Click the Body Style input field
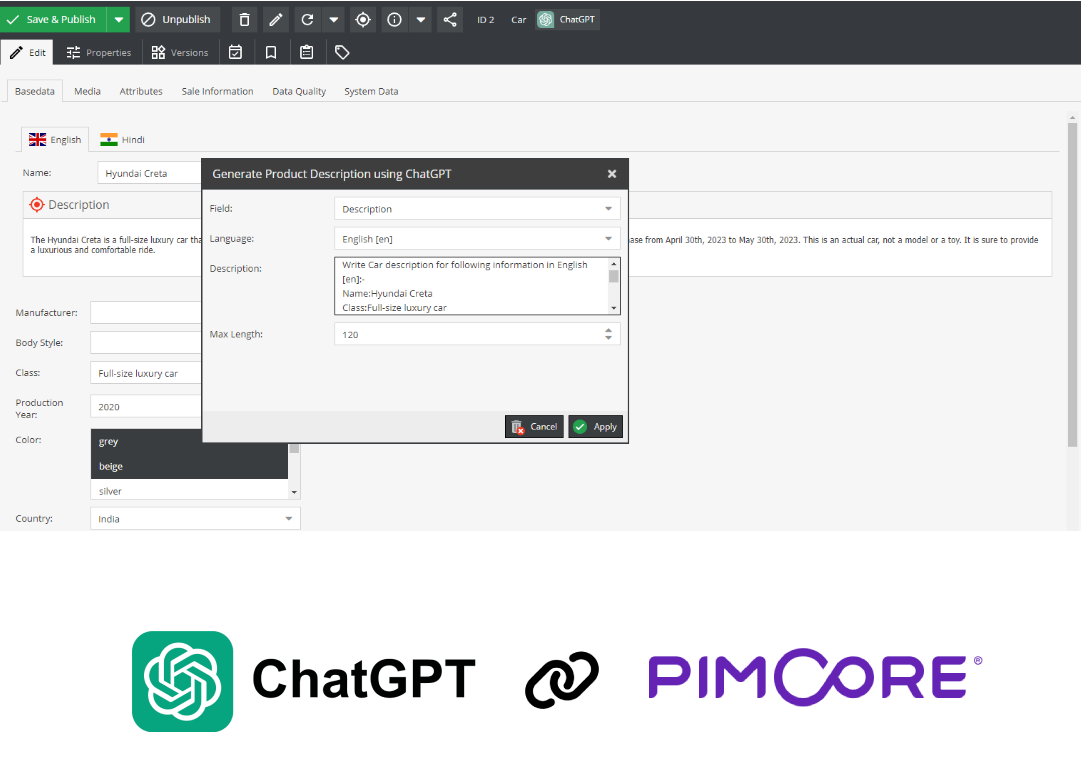The width and height of the screenshot is (1081, 766). [145, 342]
